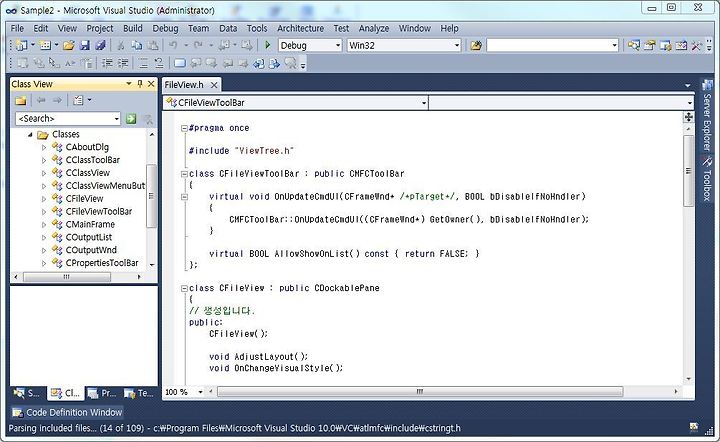Toggle a bookmark with the rectangle icon

[180, 63]
